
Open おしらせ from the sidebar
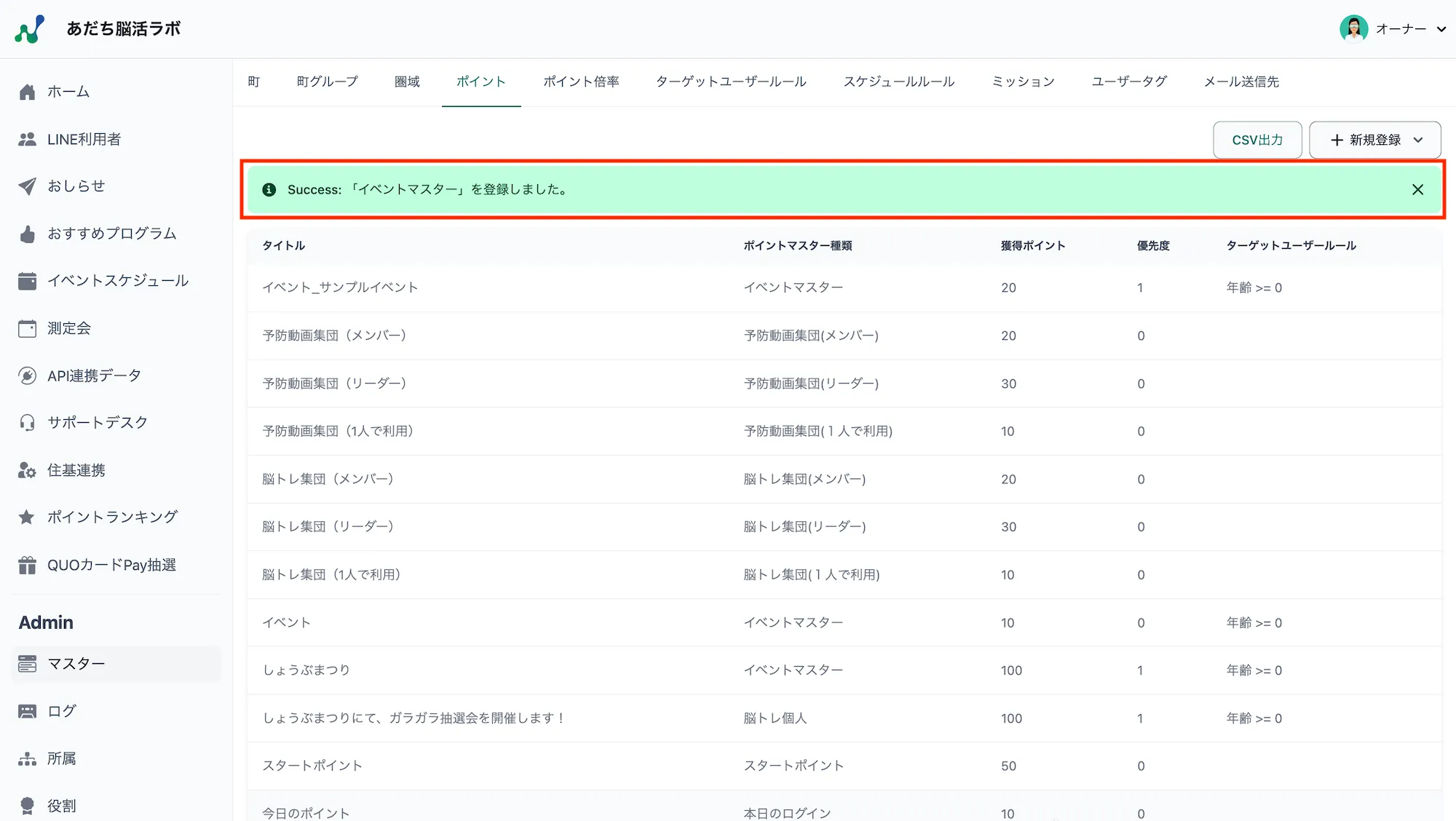tap(27, 186)
